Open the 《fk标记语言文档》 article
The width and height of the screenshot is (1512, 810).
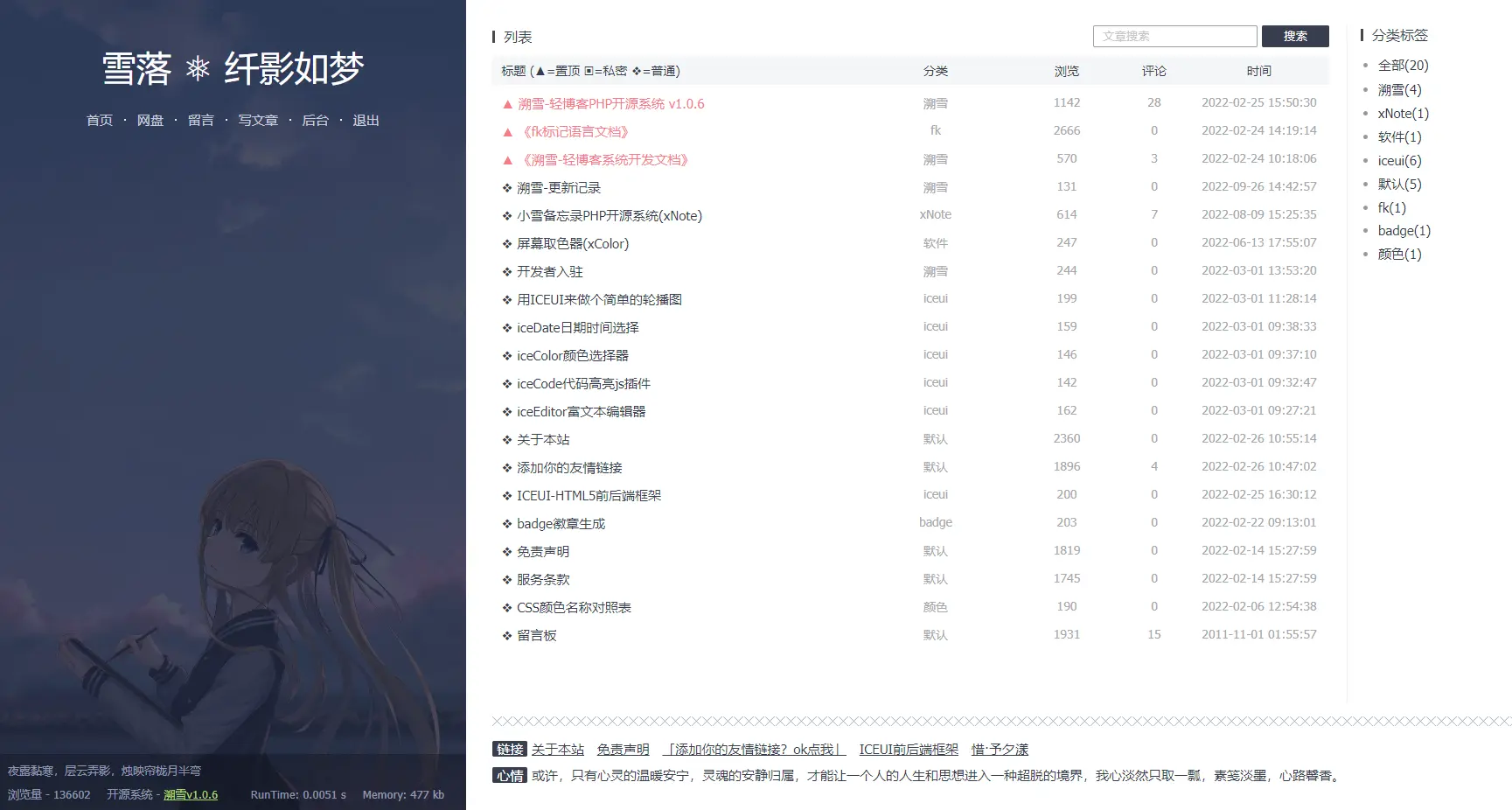(x=575, y=132)
